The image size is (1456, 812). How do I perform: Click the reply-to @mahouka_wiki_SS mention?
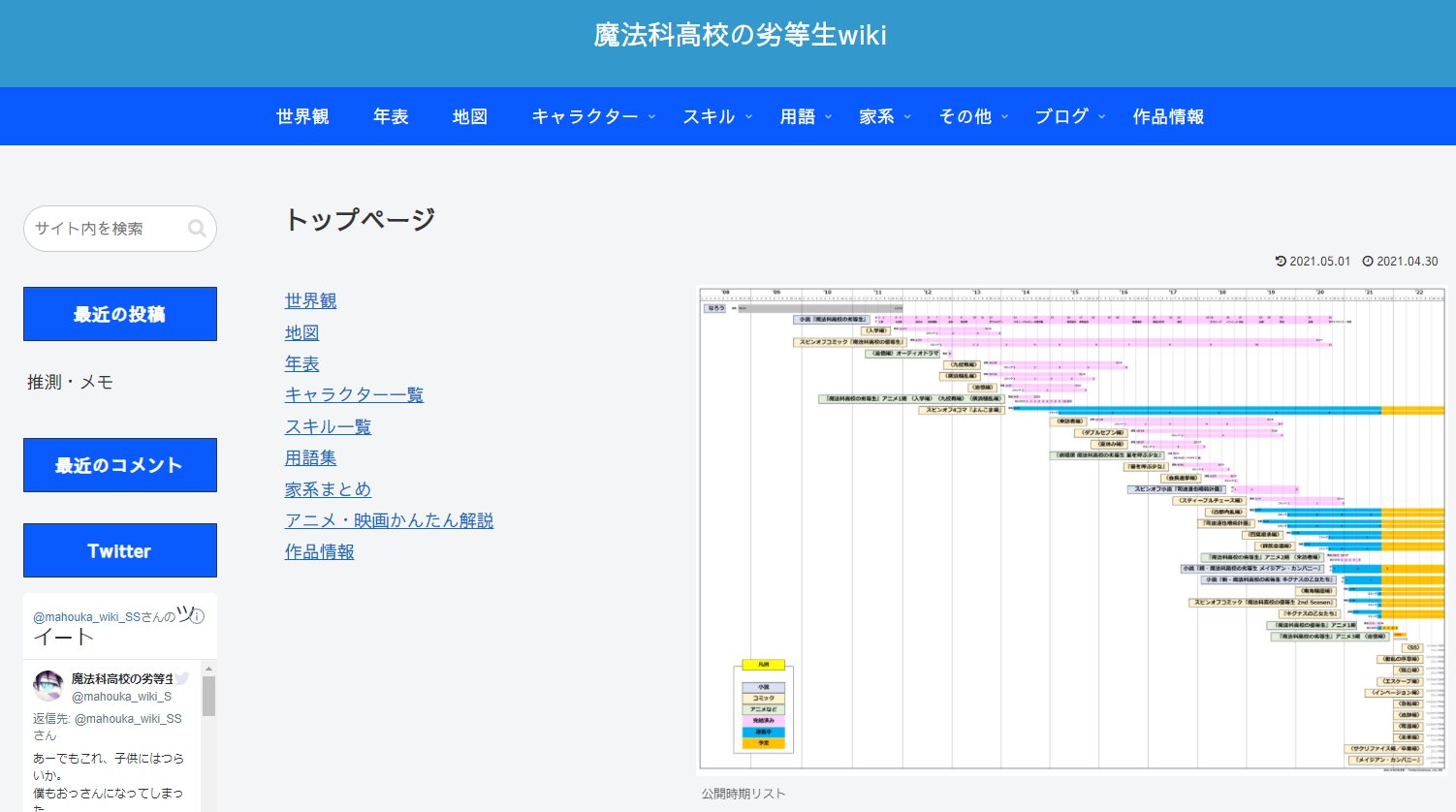[x=128, y=719]
